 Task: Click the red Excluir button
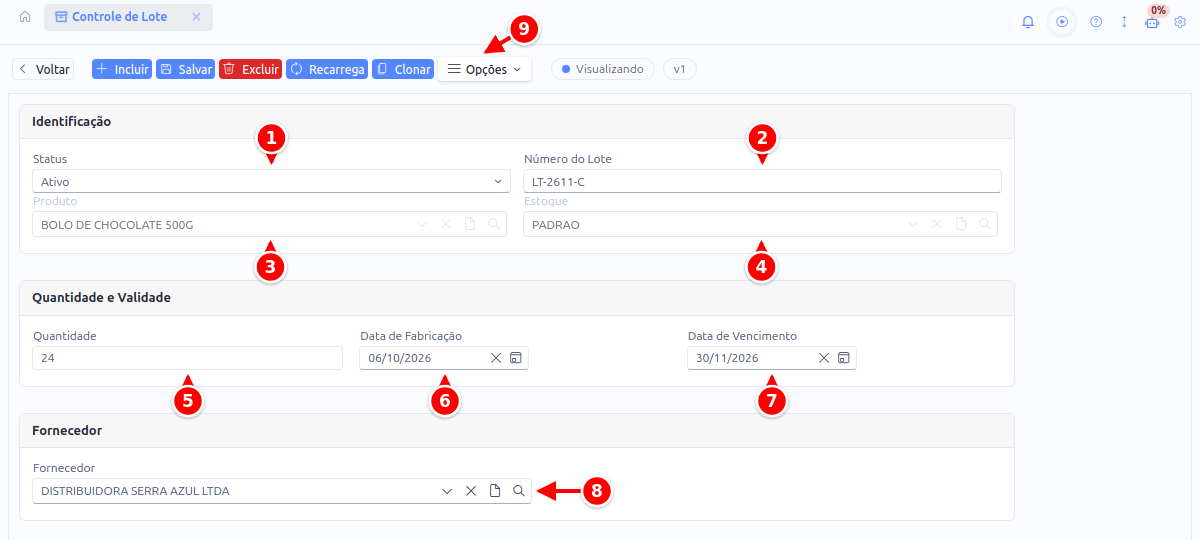[x=250, y=69]
